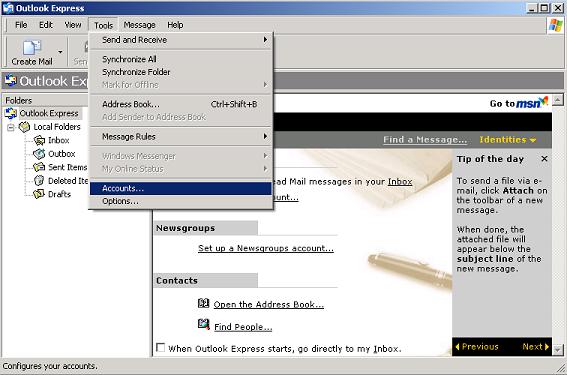
Task: Click the Windows logo icon
Action: (555, 25)
